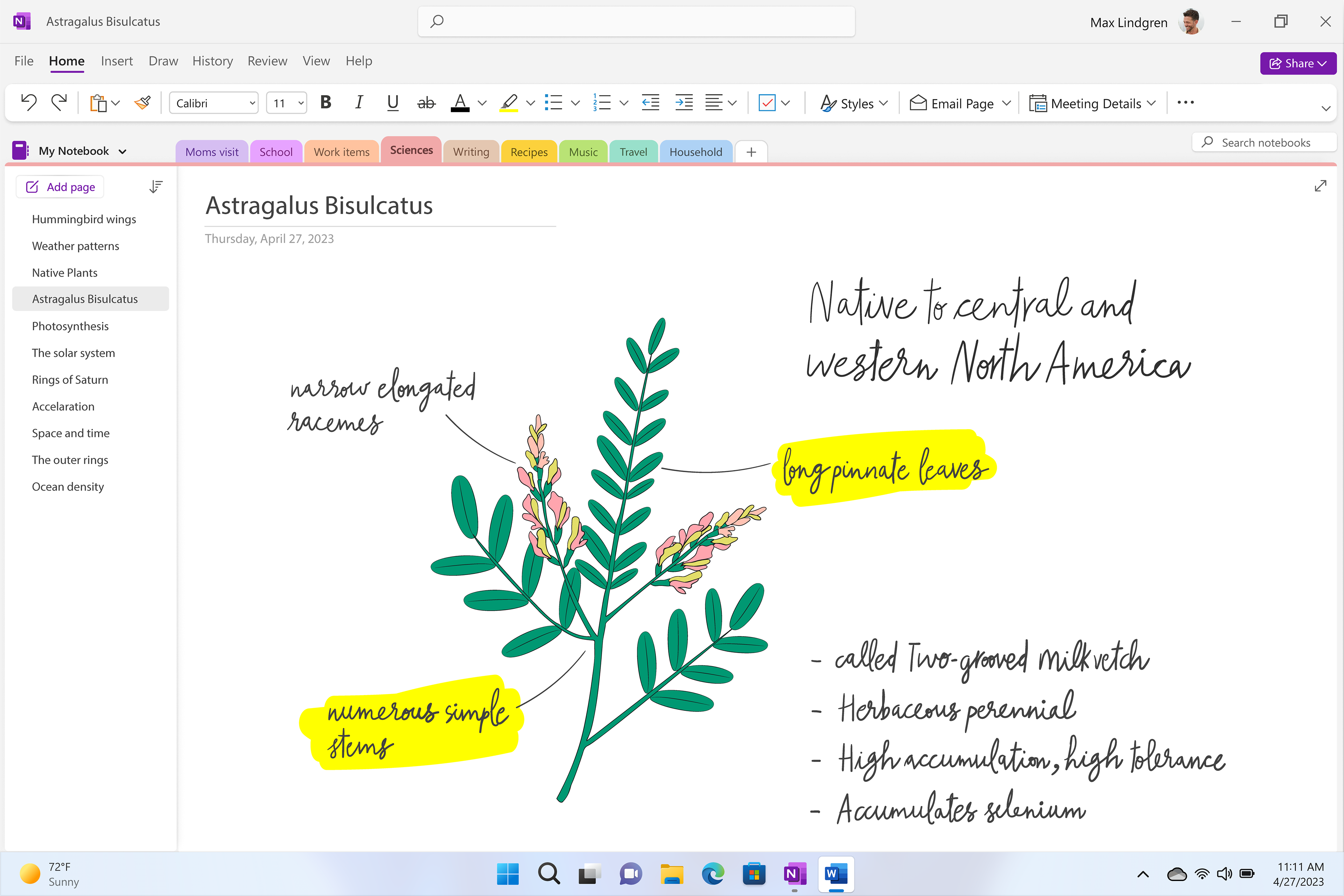Open the Photosynthesis page
Screen dimensions: 1344x896
click(x=70, y=326)
